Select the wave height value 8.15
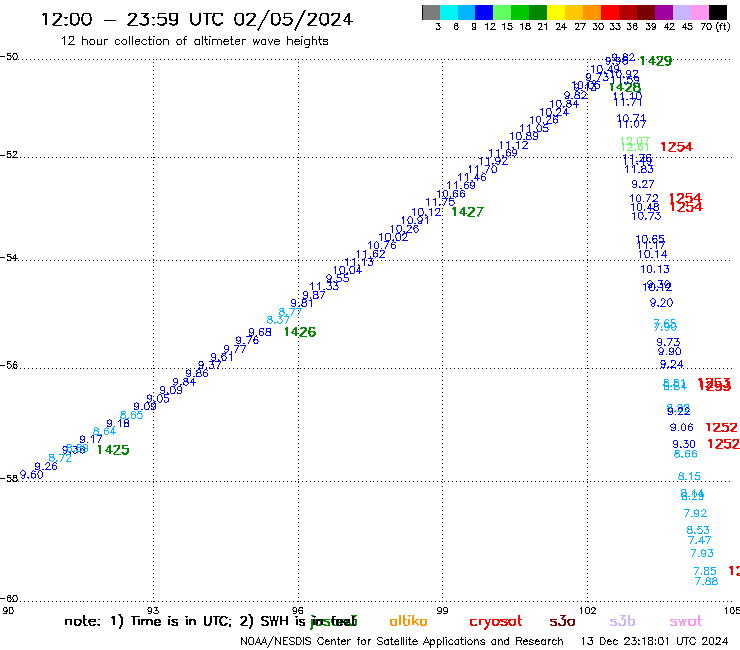Image resolution: width=740 pixels, height=650 pixels. click(690, 476)
